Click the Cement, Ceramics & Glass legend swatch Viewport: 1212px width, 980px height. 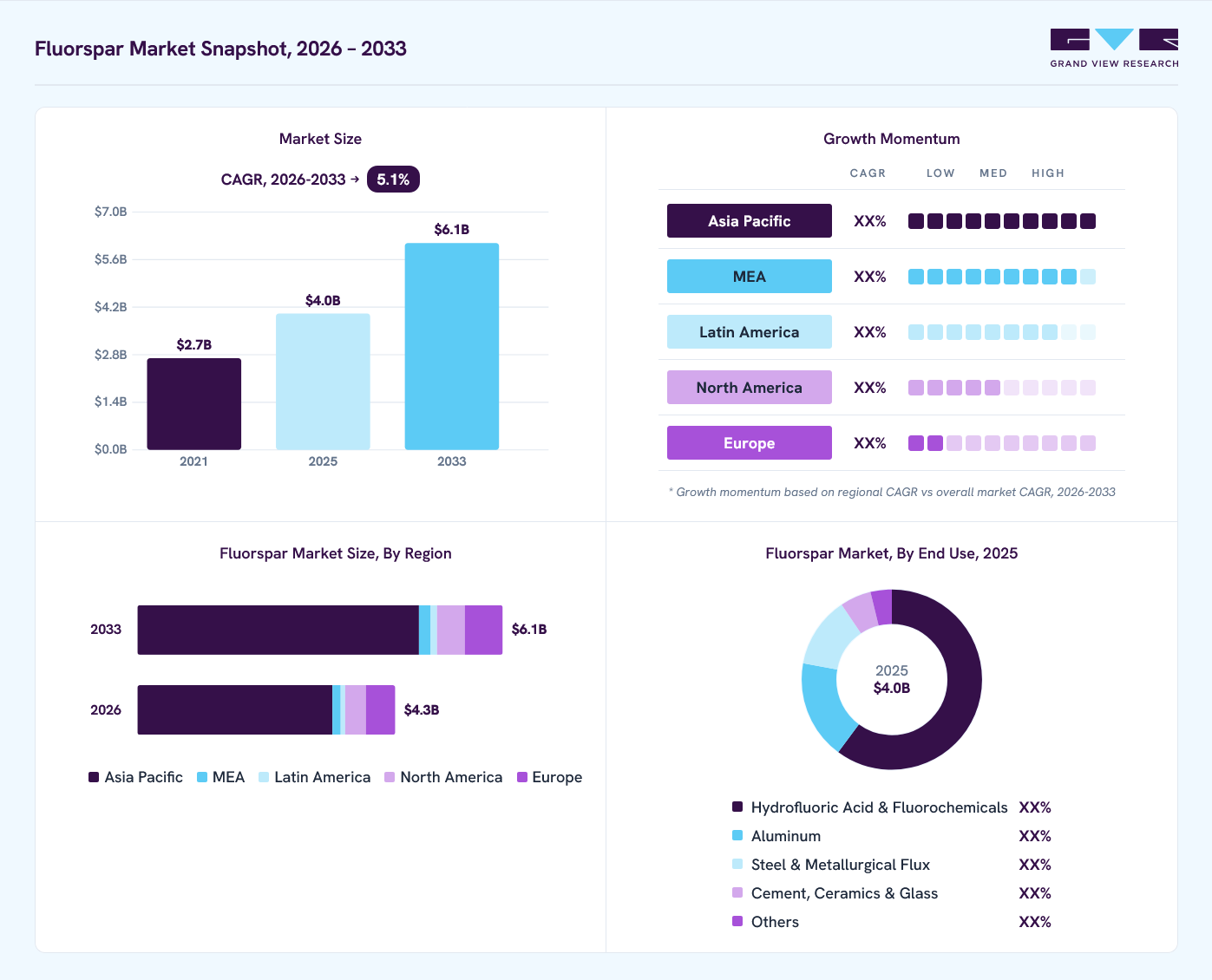737,892
